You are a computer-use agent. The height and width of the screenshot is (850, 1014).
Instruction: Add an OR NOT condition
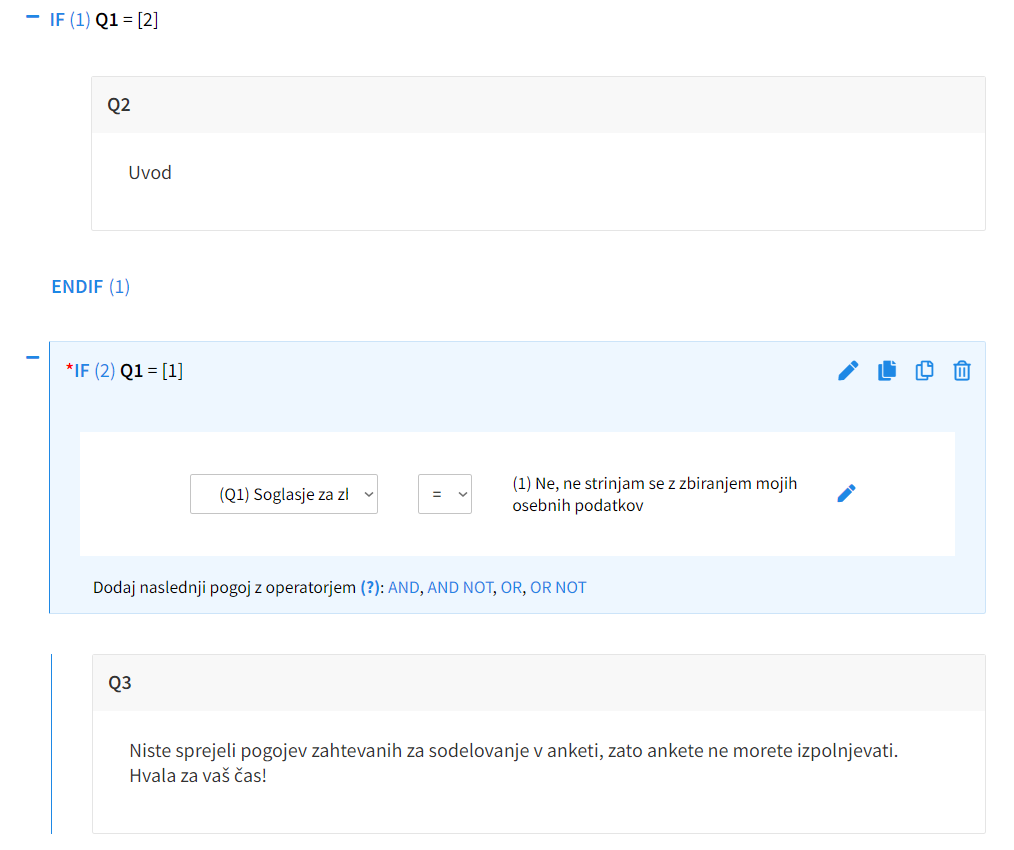pyautogui.click(x=558, y=587)
